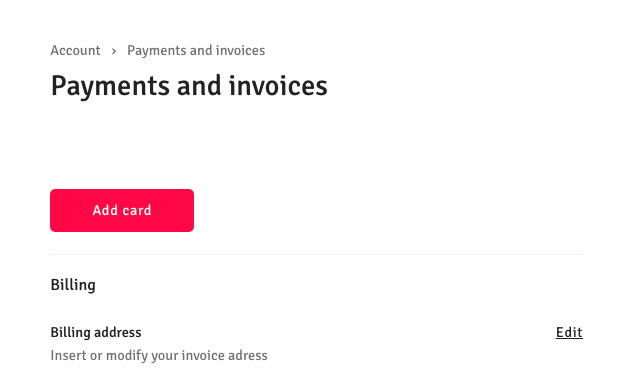Click the horizontal divider above Billing
This screenshot has width=638, height=385.
point(316,254)
